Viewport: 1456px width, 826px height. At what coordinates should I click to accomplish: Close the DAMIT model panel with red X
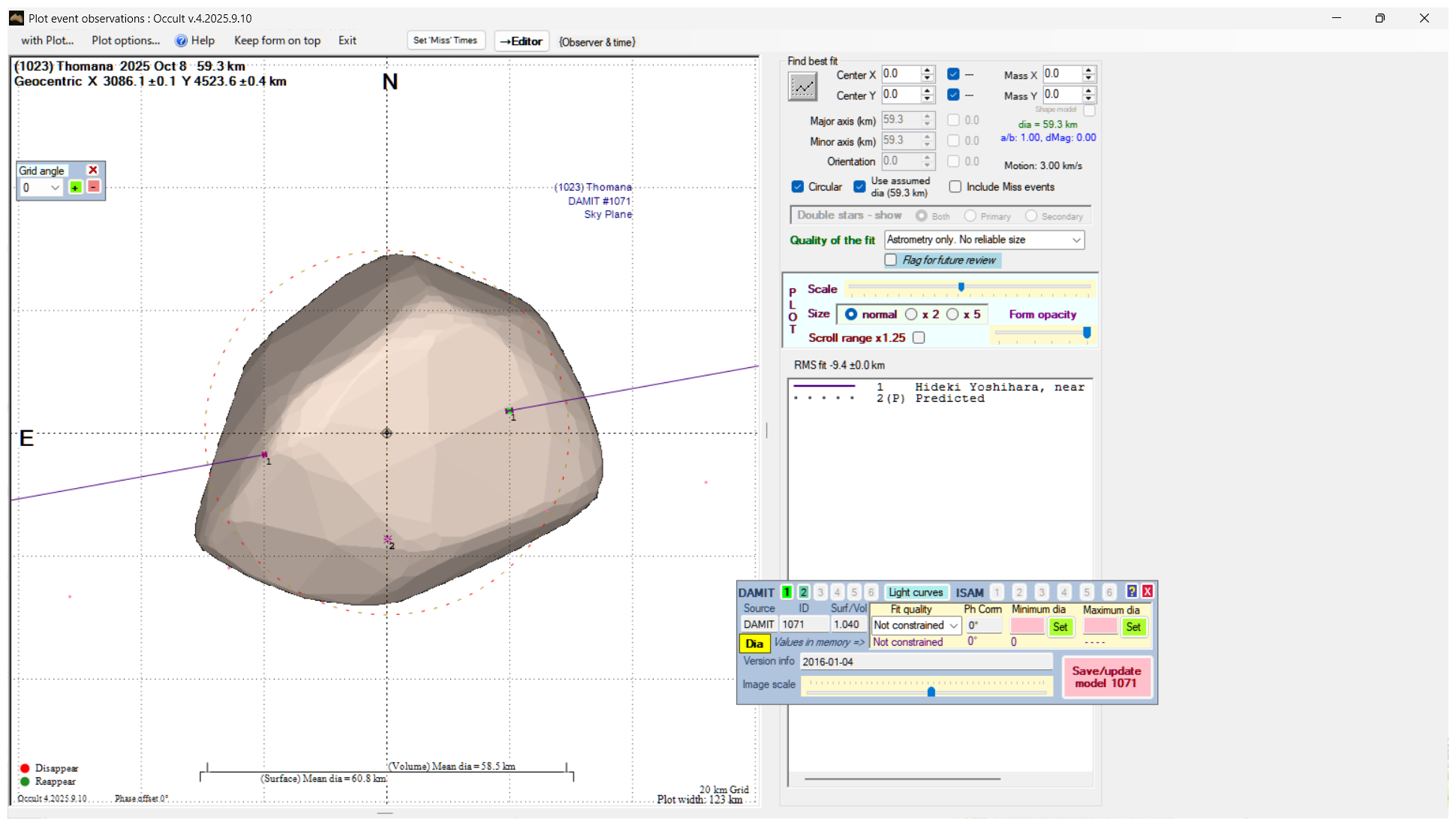tap(1148, 592)
